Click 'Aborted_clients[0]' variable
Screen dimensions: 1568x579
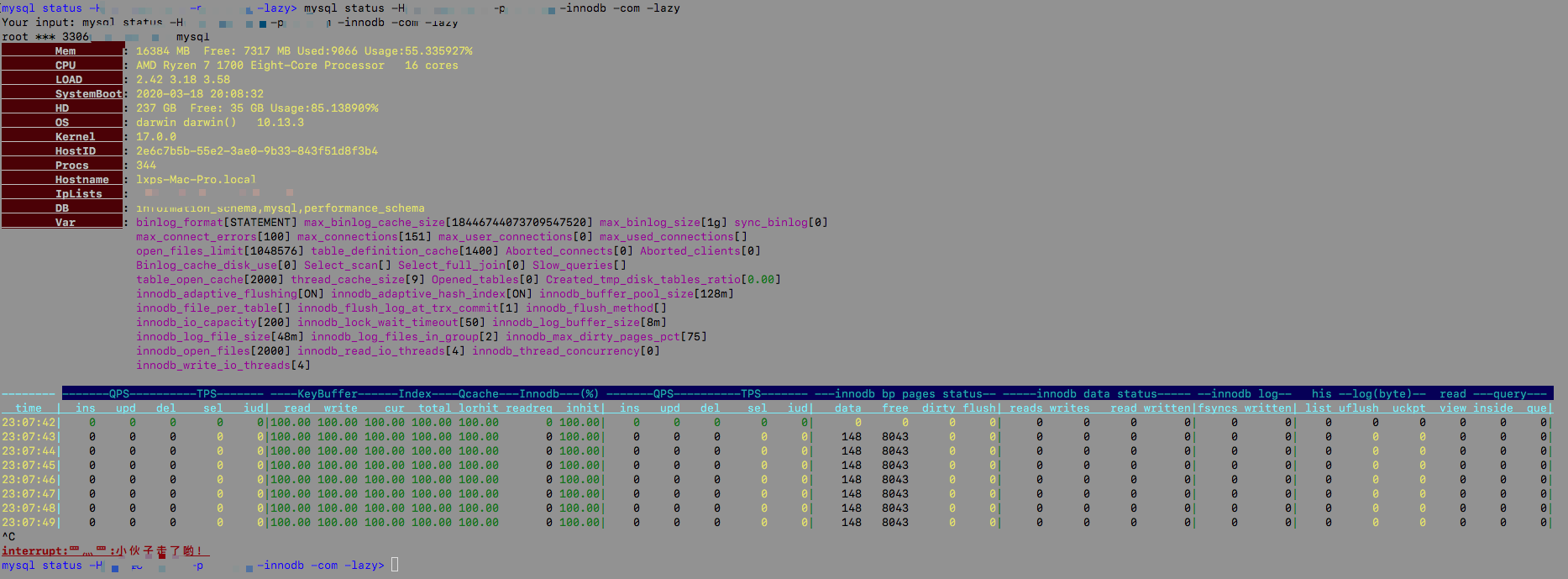click(x=700, y=251)
